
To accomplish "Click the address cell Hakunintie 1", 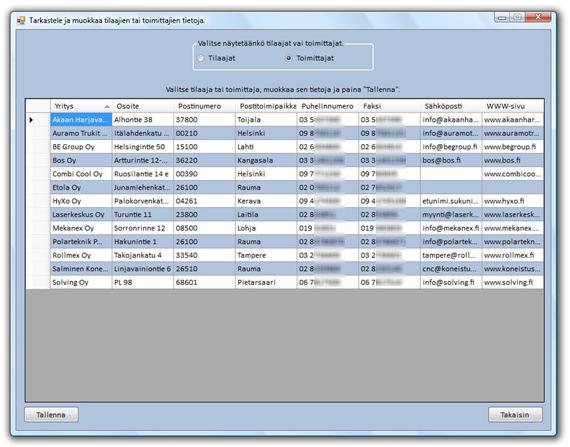I will pyautogui.click(x=143, y=242).
